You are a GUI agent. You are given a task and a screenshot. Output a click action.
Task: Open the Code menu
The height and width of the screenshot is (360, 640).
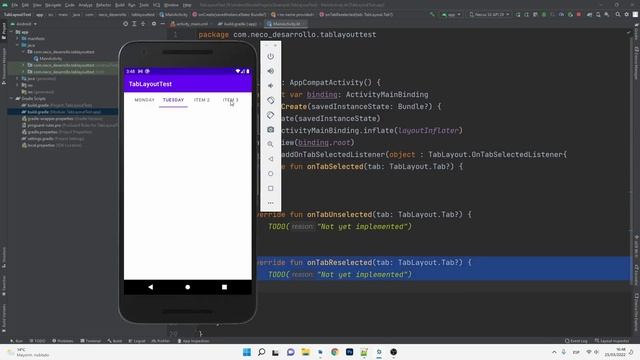[x=70, y=5]
